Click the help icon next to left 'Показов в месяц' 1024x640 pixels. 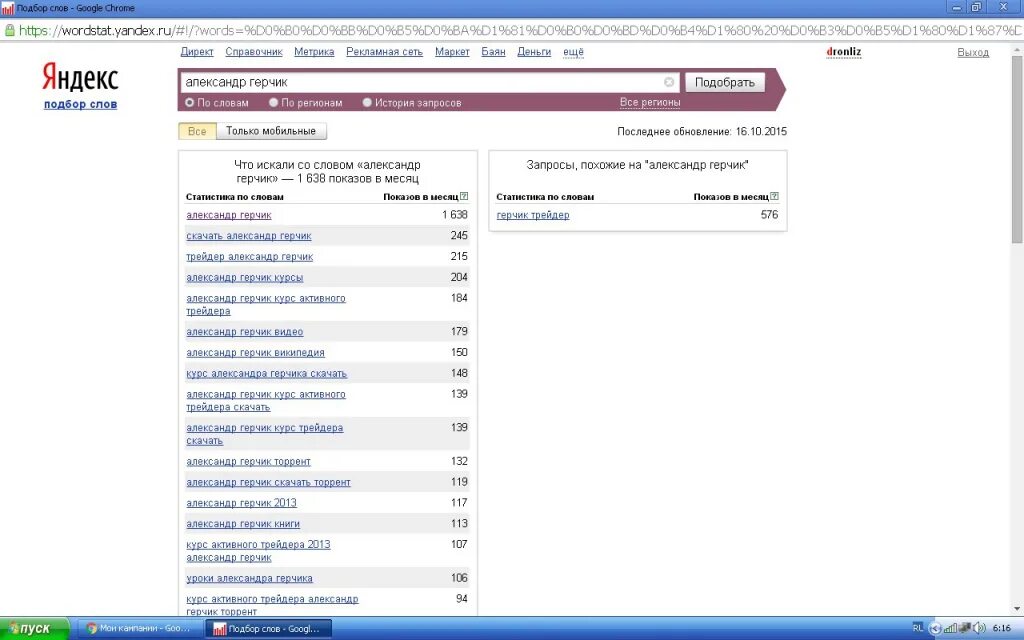(x=464, y=196)
